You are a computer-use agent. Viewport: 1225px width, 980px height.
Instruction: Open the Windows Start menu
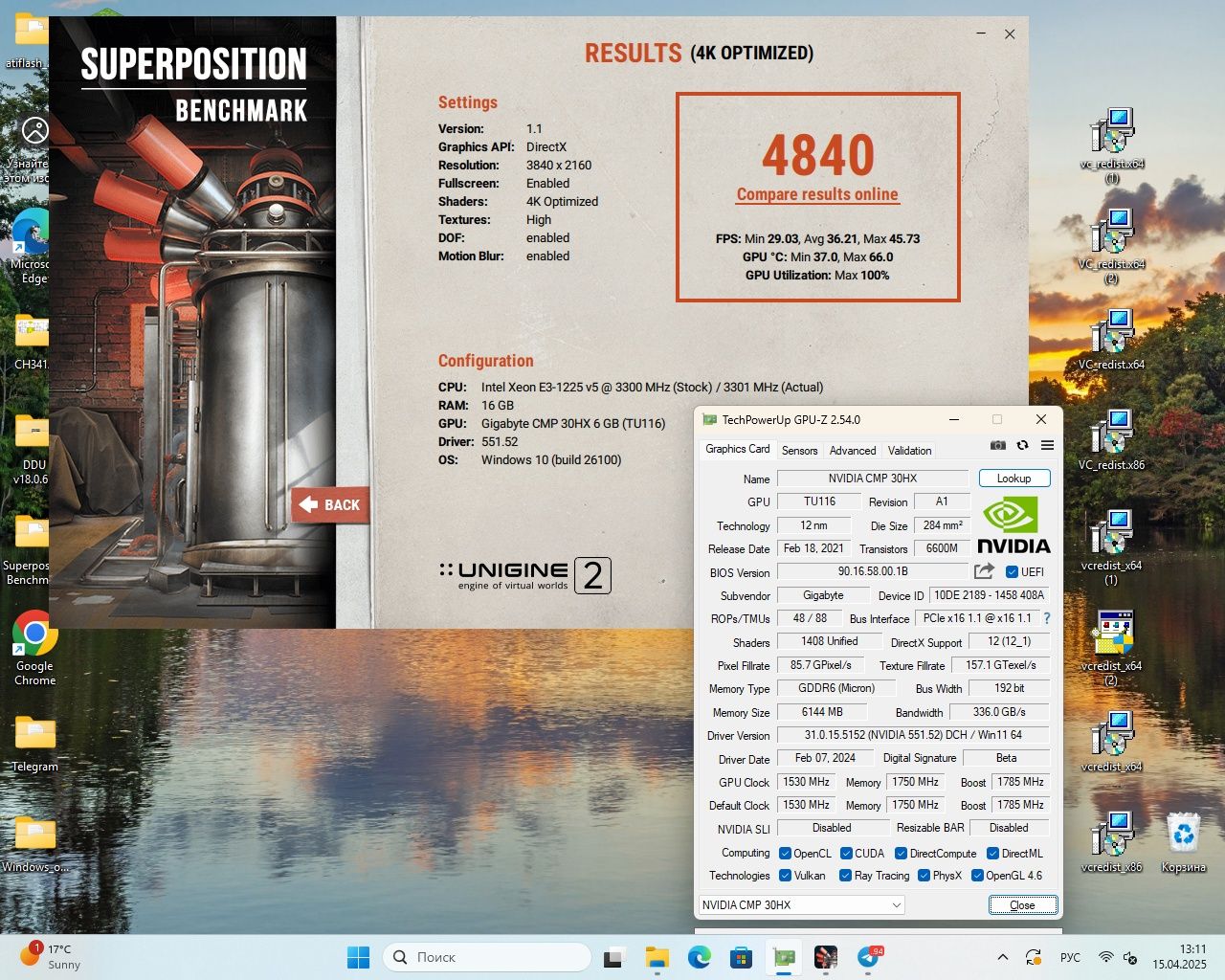click(358, 957)
